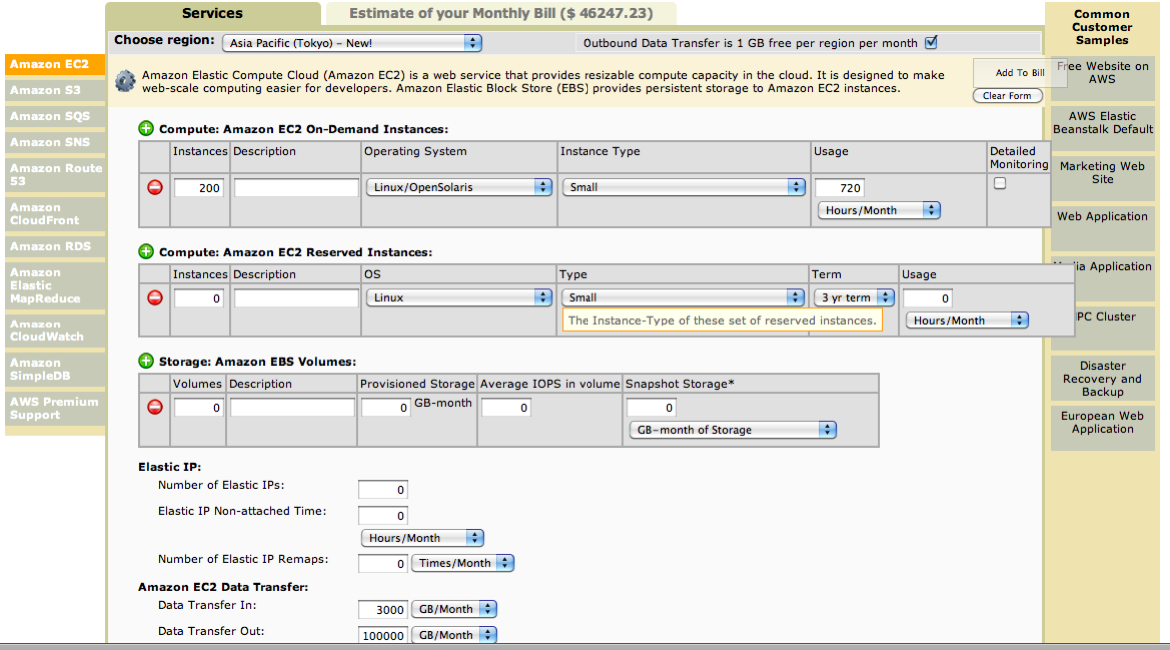The image size is (1170, 650).
Task: Open Estimate of your Monthly Bill tab
Action: (x=501, y=13)
